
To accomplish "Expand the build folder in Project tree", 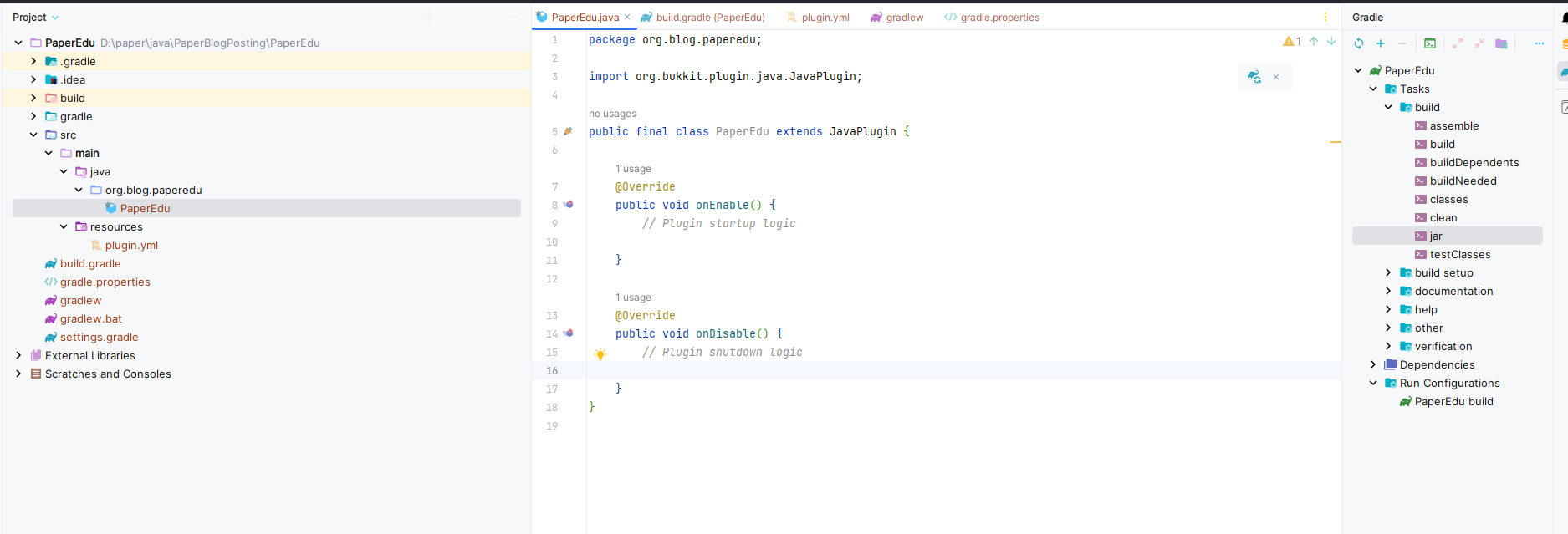I will click(33, 98).
